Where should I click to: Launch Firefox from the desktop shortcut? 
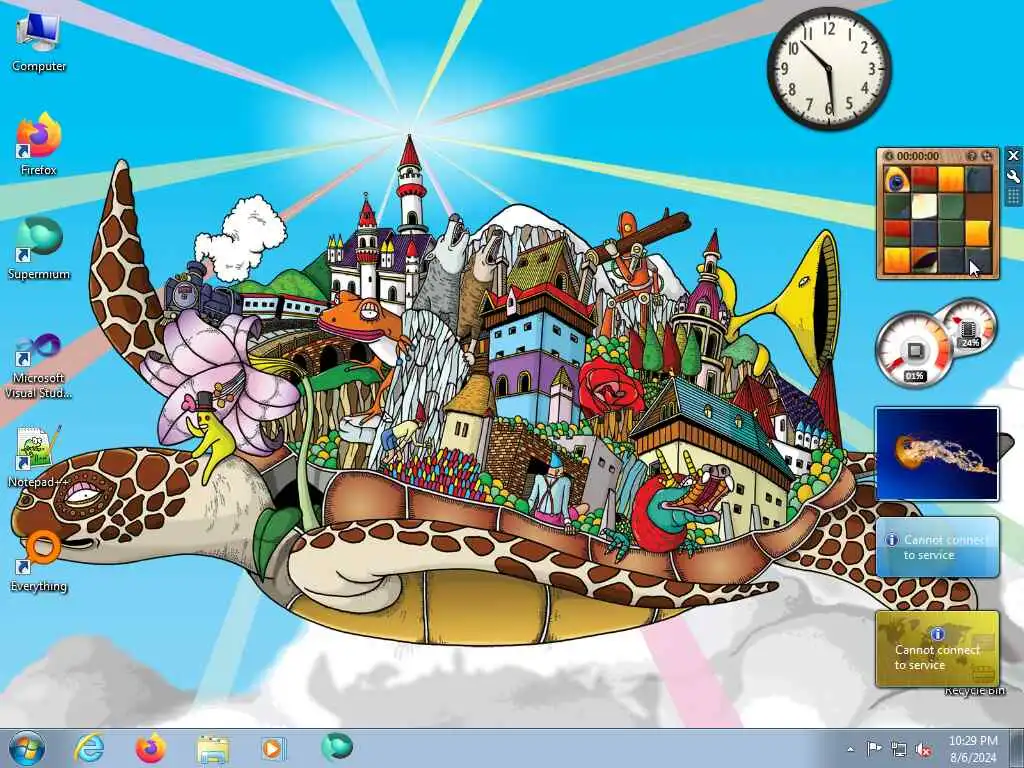click(39, 144)
